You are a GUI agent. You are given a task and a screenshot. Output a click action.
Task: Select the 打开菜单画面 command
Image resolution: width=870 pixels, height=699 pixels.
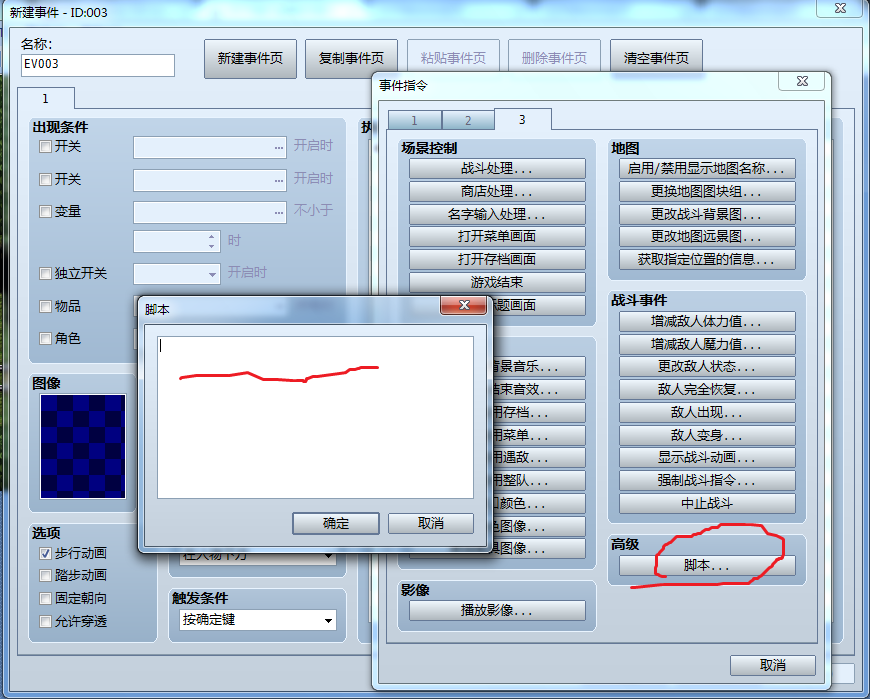coord(497,236)
